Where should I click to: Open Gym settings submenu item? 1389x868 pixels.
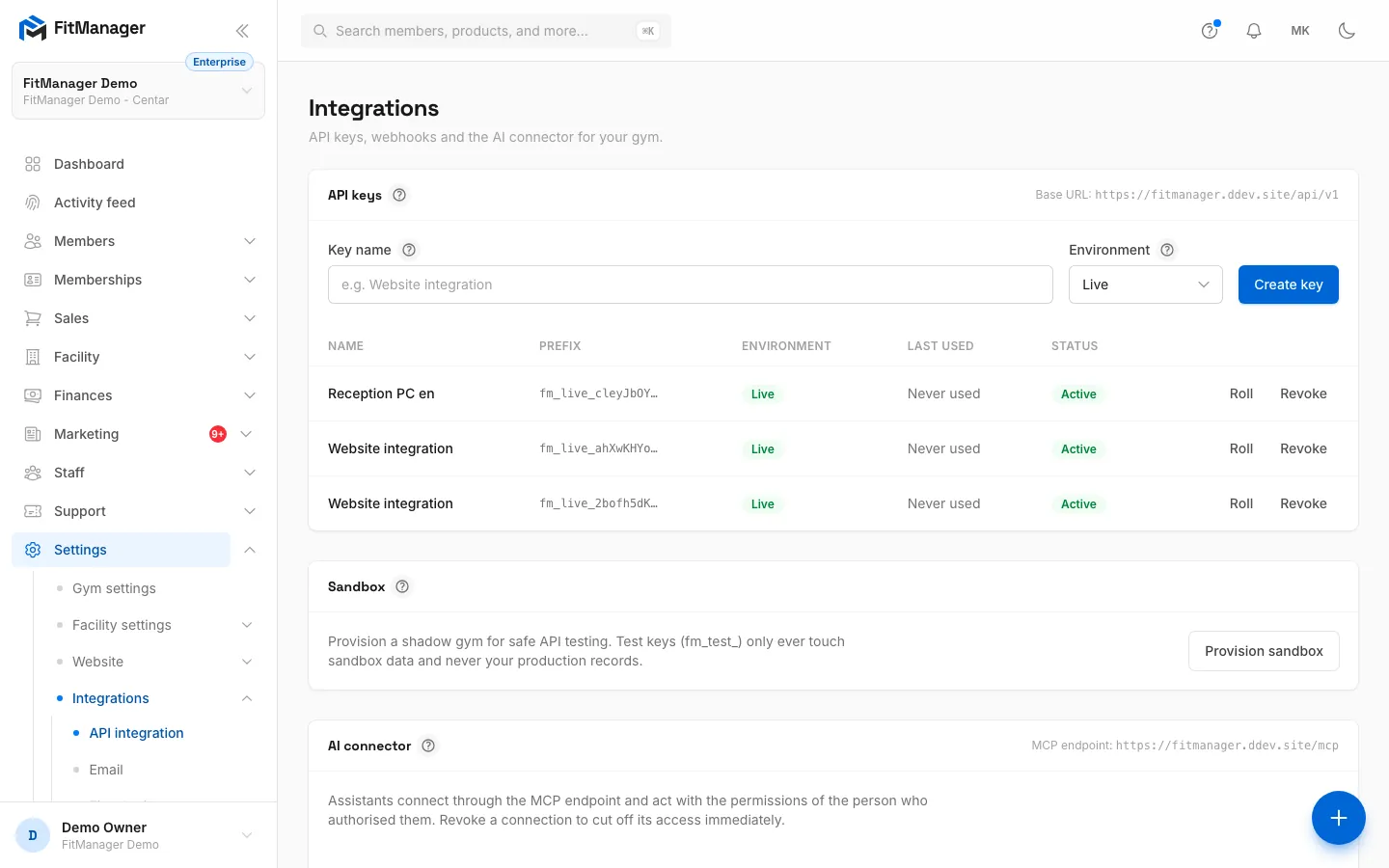[x=114, y=588]
